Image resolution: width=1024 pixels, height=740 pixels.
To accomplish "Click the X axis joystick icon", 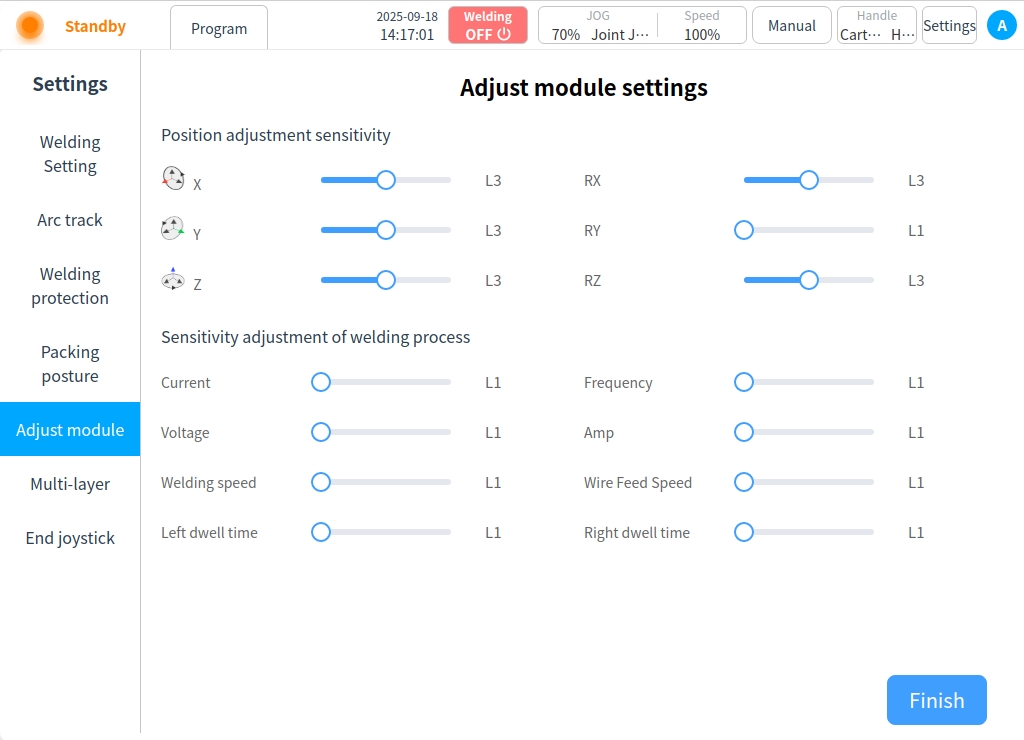I will tap(173, 179).
